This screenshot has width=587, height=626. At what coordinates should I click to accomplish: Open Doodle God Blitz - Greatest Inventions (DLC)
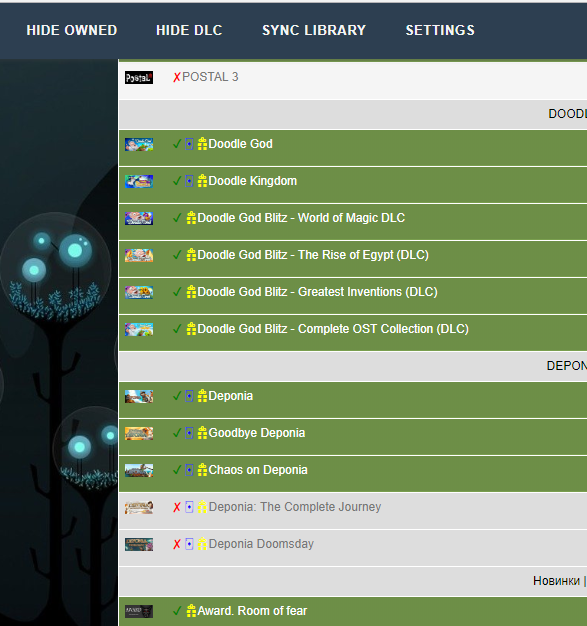(x=317, y=292)
